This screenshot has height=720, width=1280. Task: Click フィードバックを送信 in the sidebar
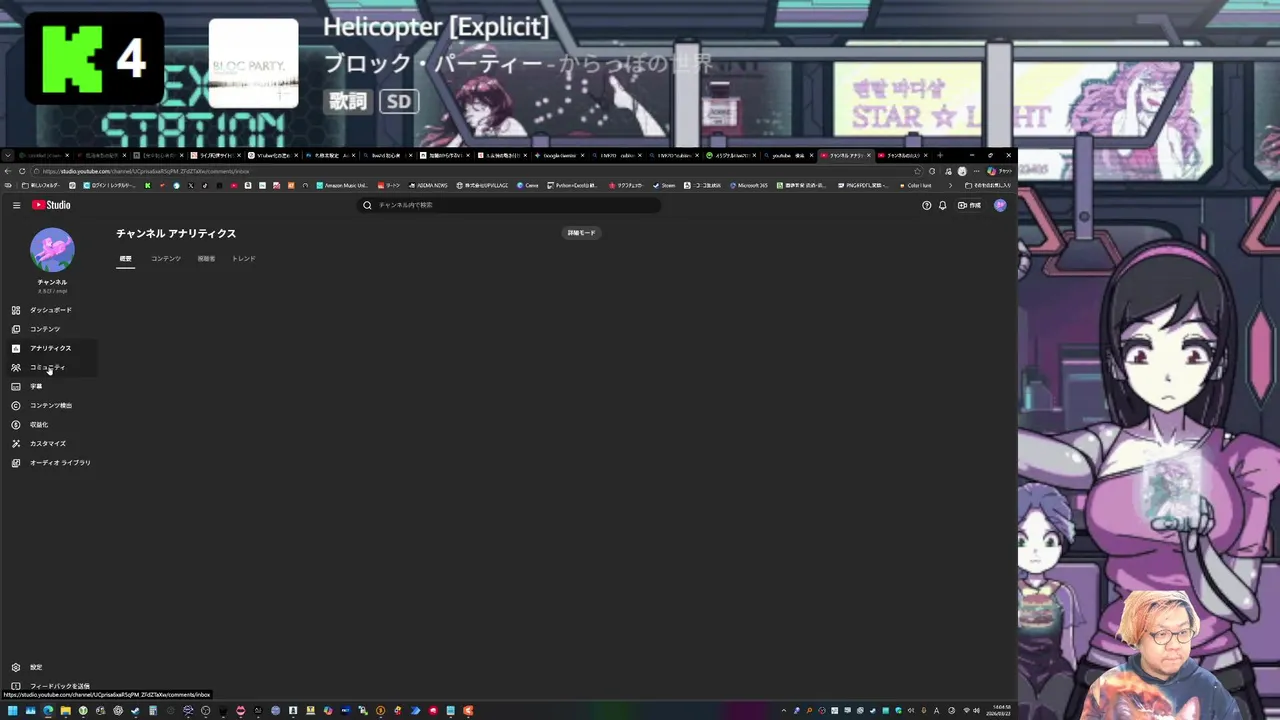50,686
